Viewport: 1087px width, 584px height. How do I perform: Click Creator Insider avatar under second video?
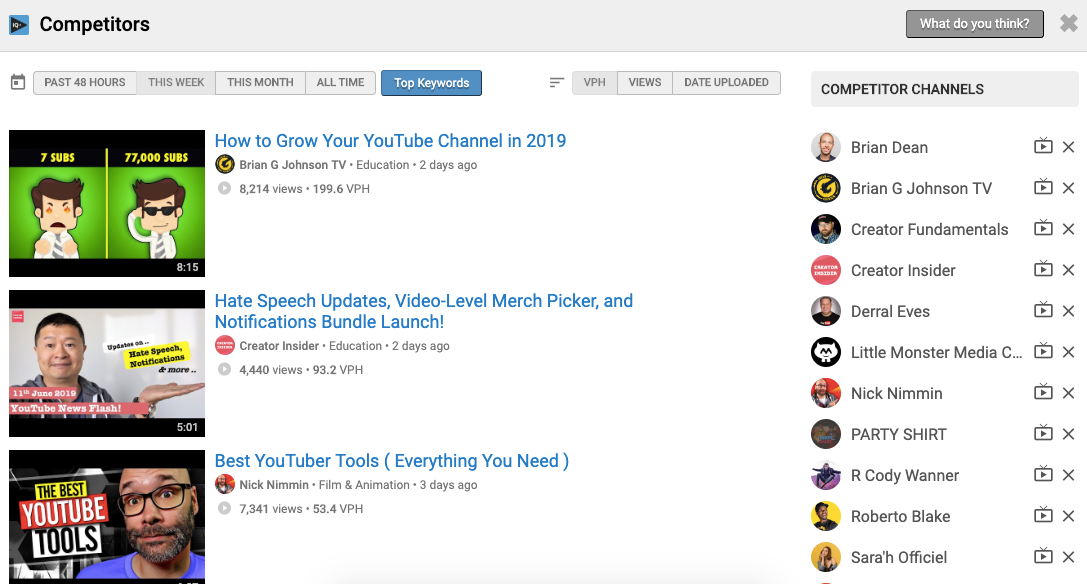pyautogui.click(x=225, y=345)
